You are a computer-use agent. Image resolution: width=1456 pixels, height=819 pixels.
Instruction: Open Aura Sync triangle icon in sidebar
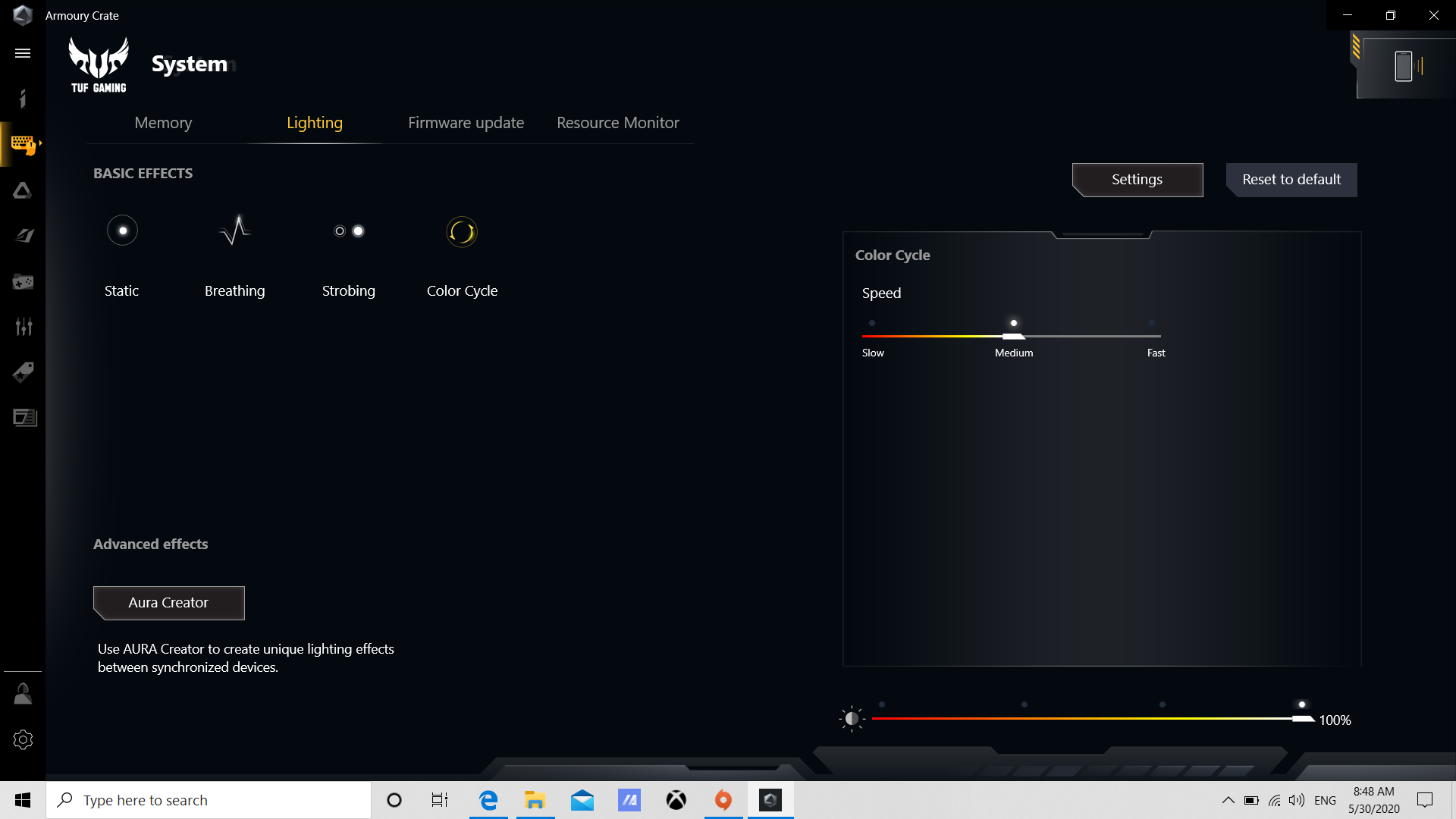tap(23, 190)
